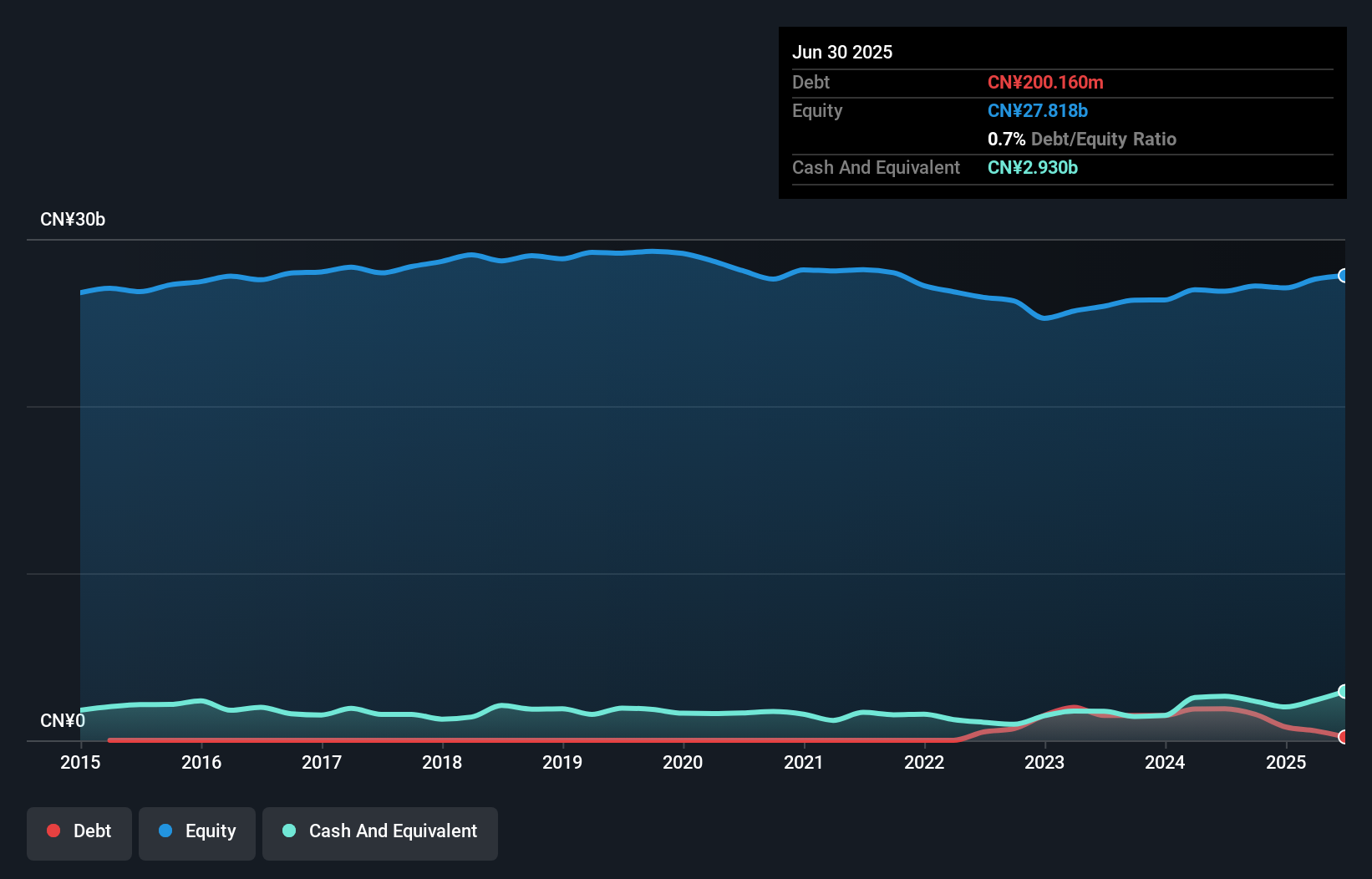Click the 2018 label on the x-axis
Viewport: 1372px width, 879px height.
pos(442,762)
